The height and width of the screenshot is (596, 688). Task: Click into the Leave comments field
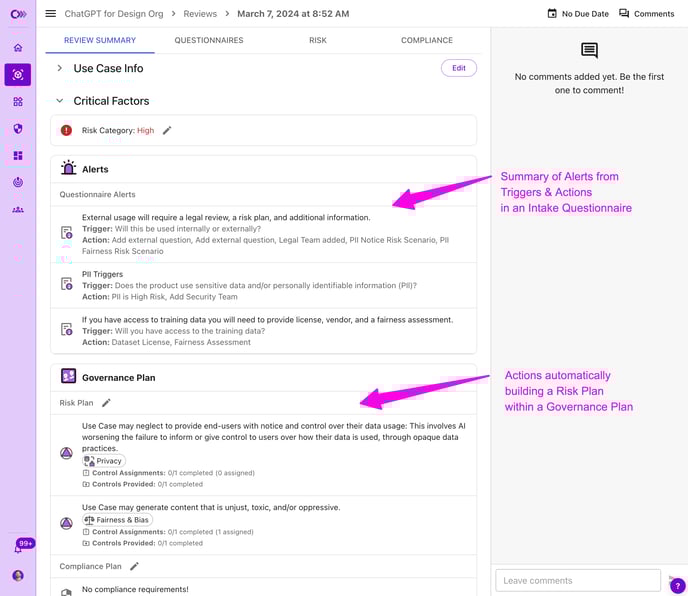[x=578, y=581]
